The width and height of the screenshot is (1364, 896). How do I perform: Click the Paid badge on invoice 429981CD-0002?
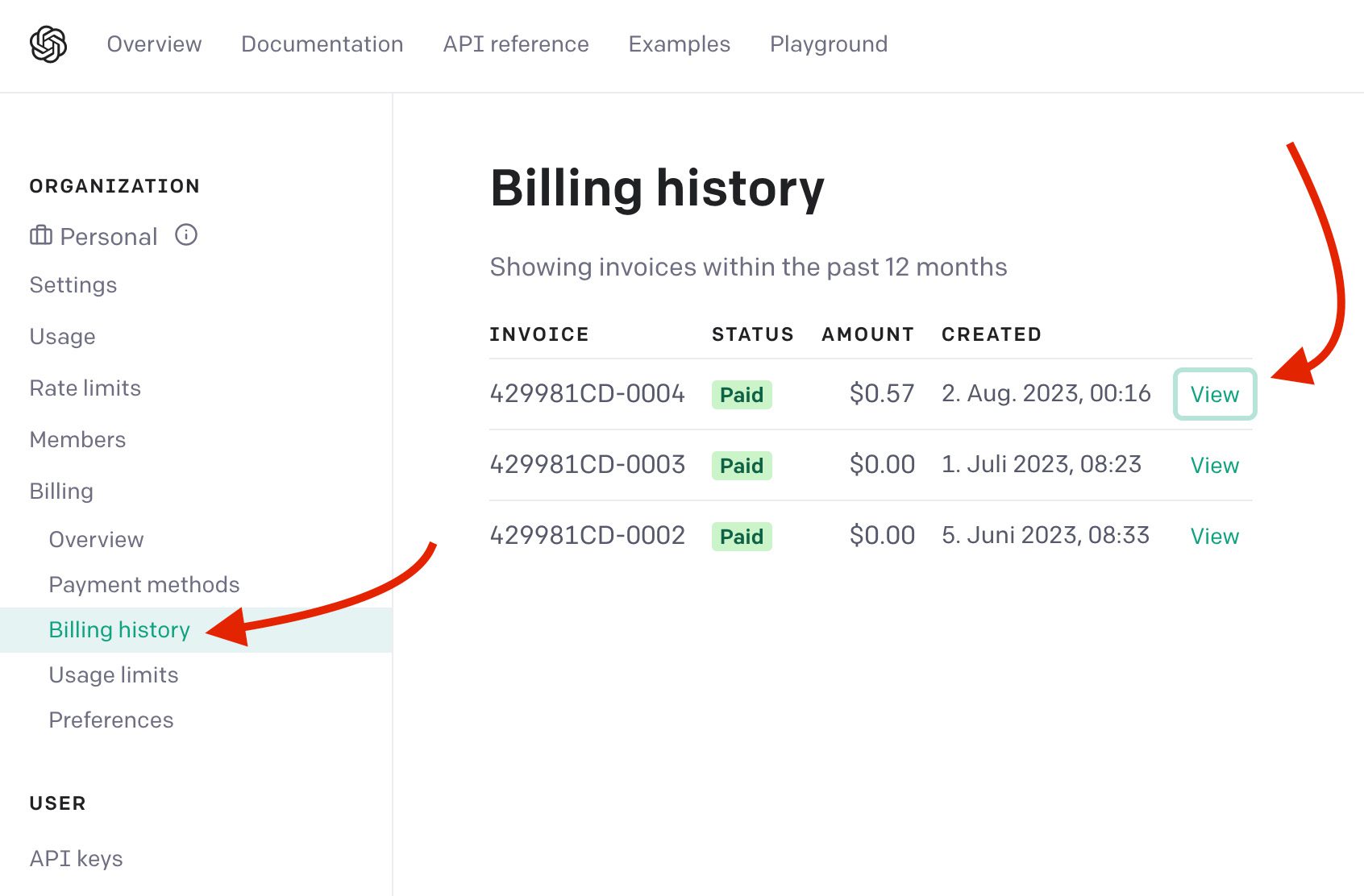(x=741, y=536)
